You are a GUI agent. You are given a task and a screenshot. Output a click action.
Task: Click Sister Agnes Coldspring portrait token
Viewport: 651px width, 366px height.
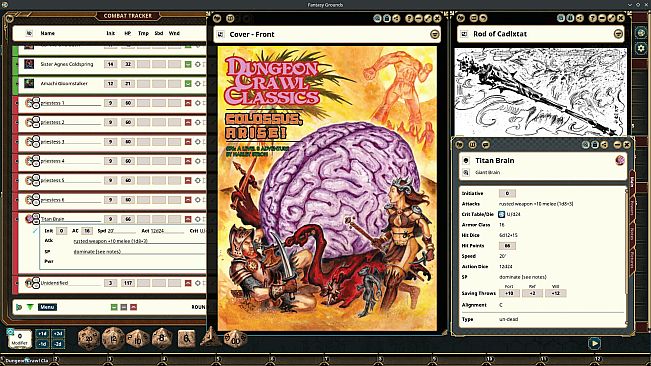29,64
